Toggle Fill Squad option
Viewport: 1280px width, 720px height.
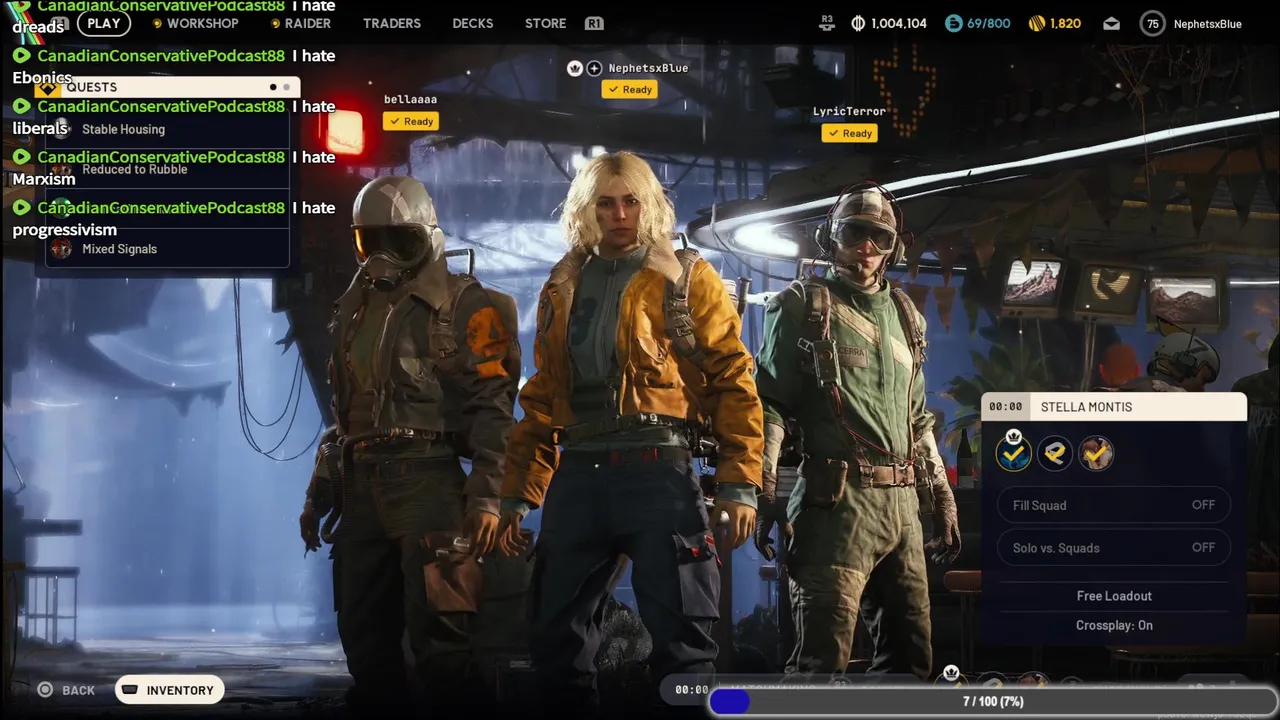(1114, 505)
